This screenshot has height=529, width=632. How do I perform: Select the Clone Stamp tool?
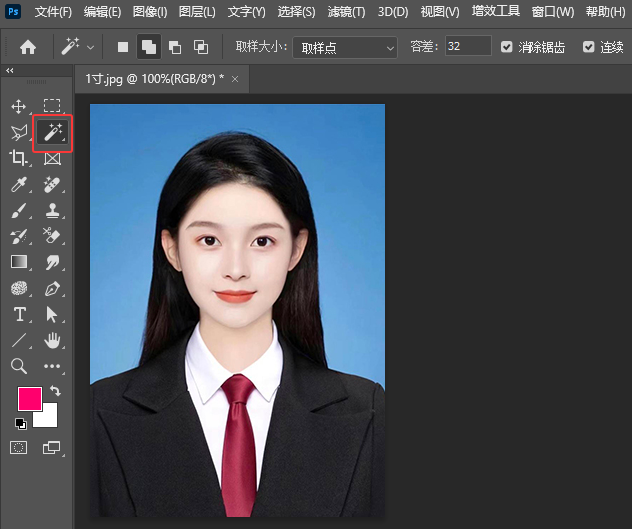coord(52,210)
